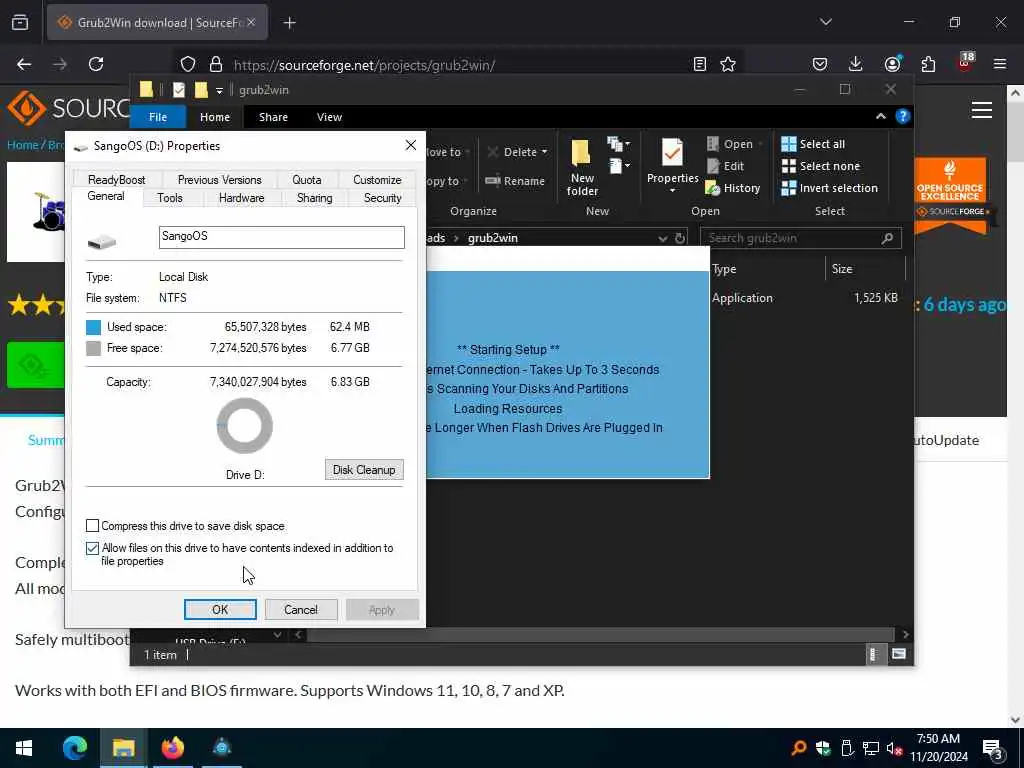
Task: Click Select none in Explorer ribbon
Action: 821,166
